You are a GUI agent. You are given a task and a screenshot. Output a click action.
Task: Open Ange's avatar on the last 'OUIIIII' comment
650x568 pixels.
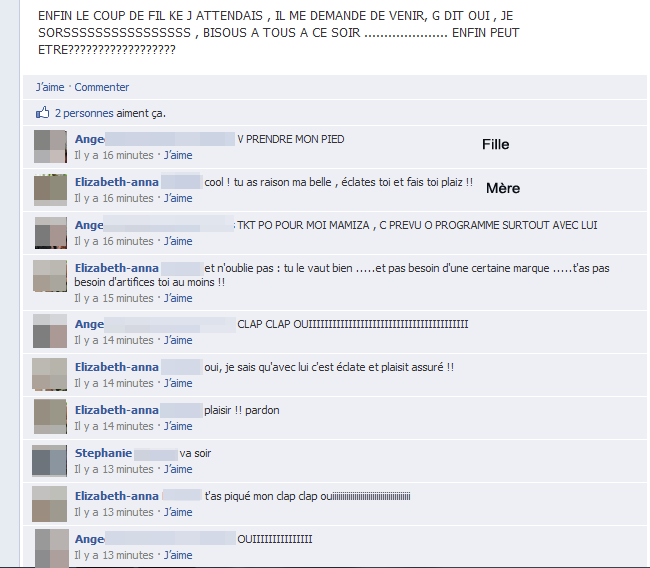pyautogui.click(x=52, y=548)
